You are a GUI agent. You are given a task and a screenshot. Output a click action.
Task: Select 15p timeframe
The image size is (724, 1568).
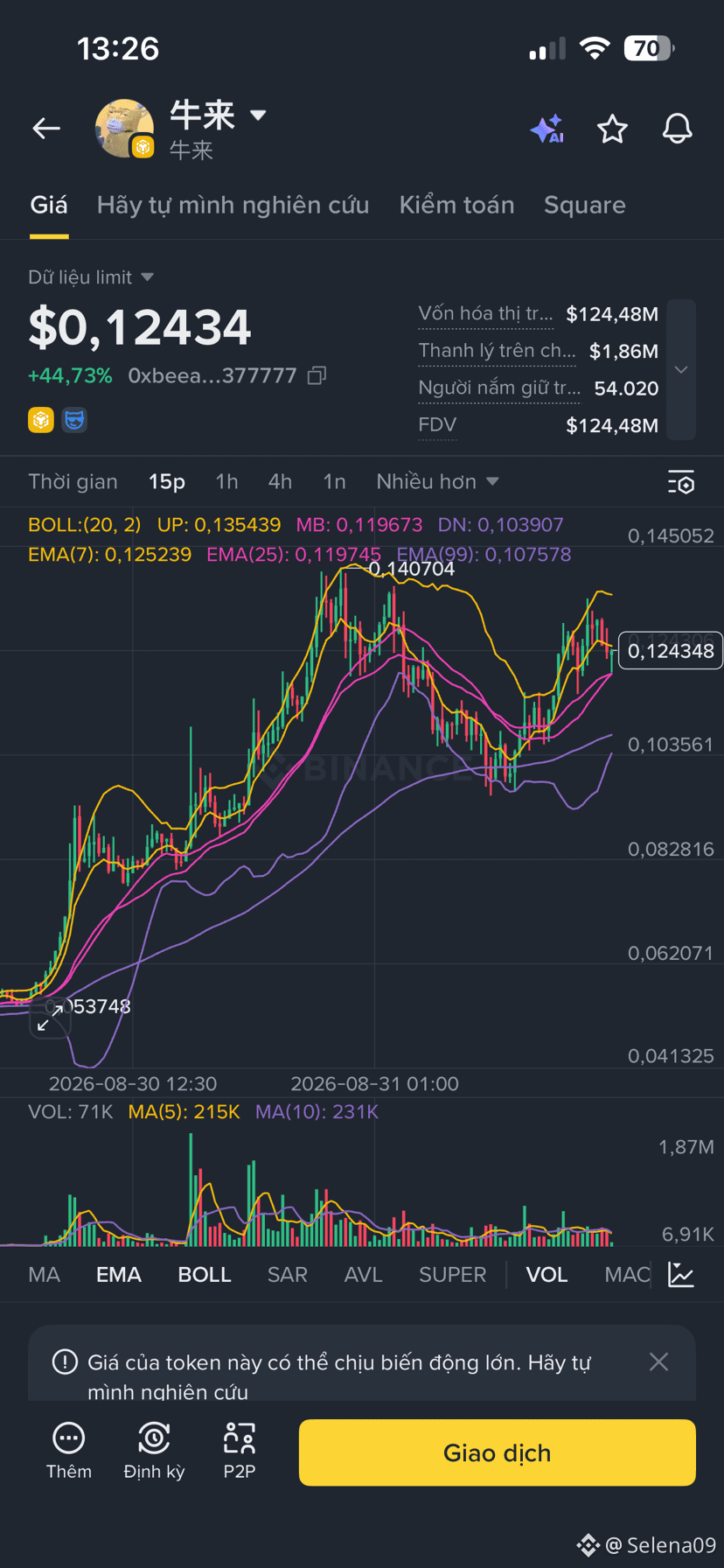click(166, 481)
